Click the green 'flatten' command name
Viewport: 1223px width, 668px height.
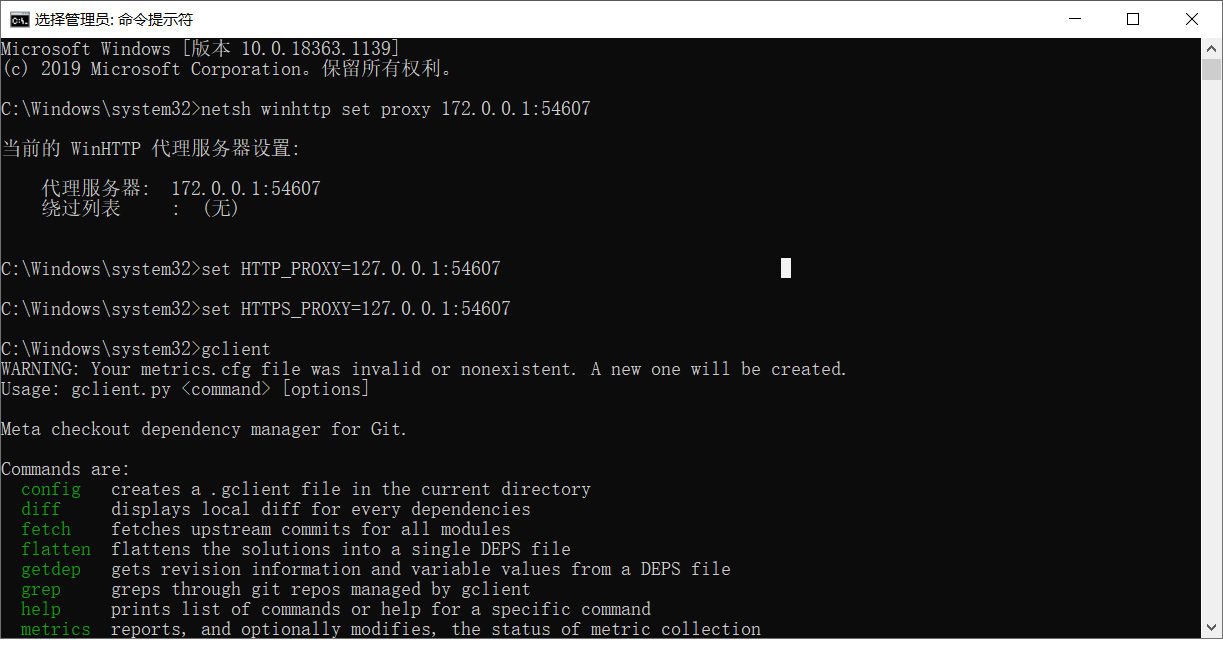[56, 549]
